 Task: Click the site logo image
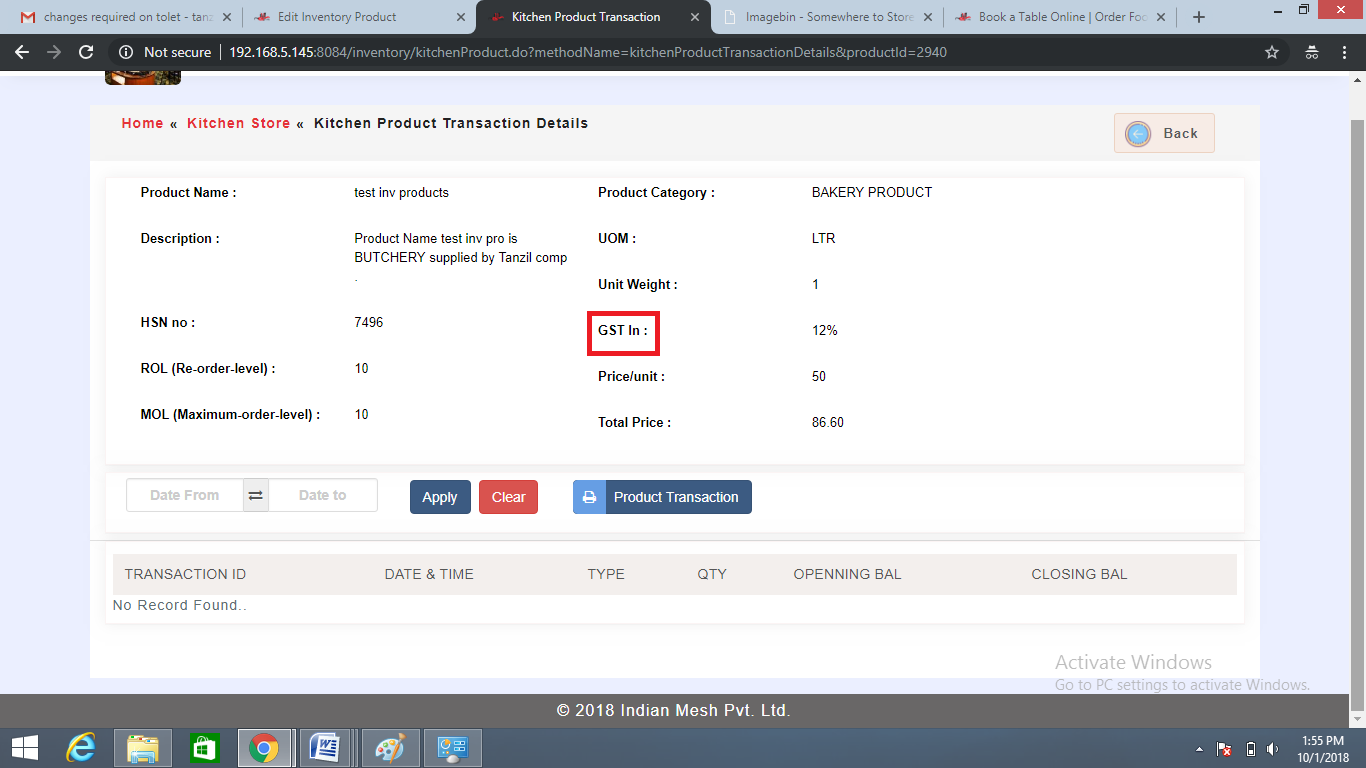[143, 78]
